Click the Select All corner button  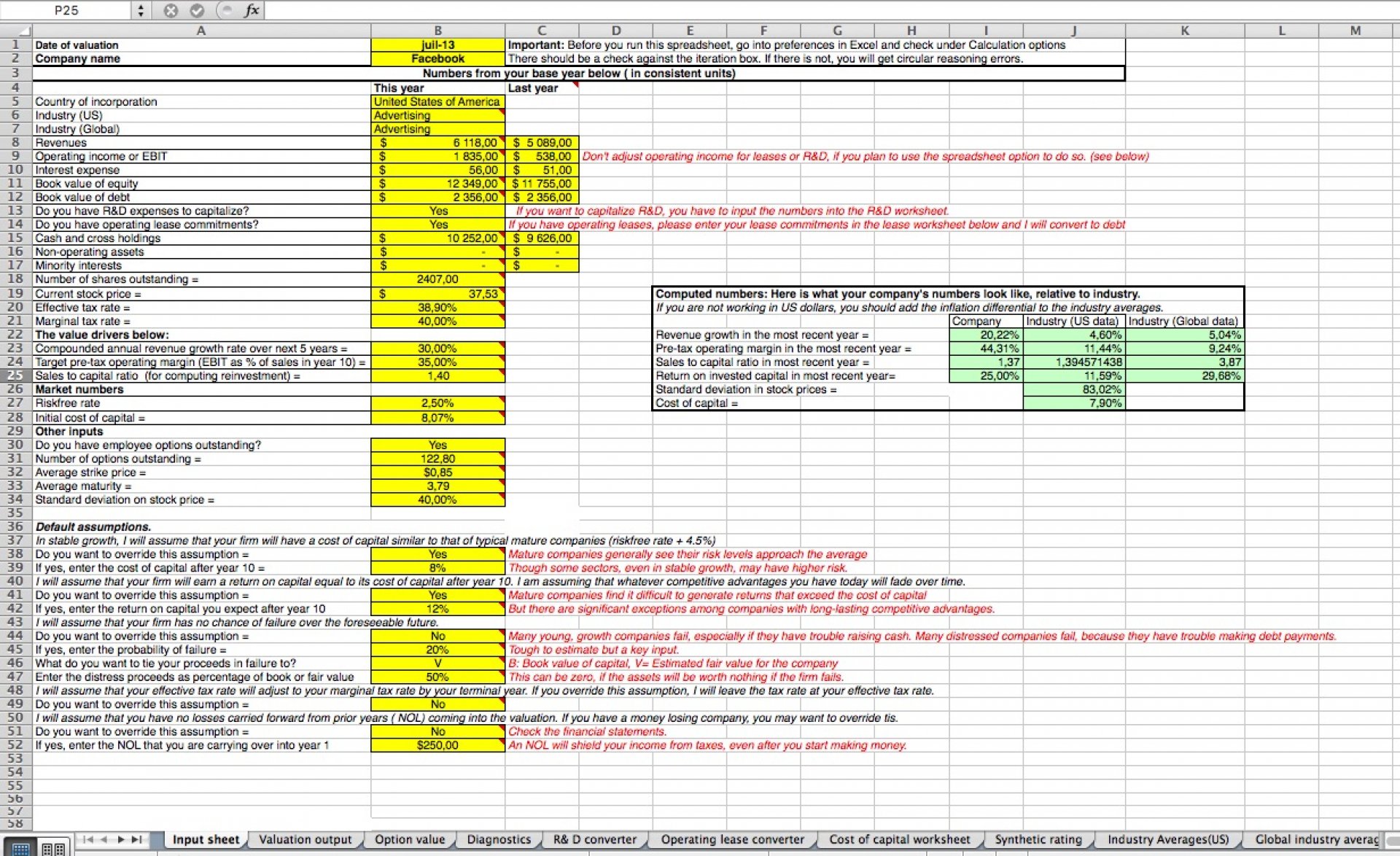coord(16,31)
